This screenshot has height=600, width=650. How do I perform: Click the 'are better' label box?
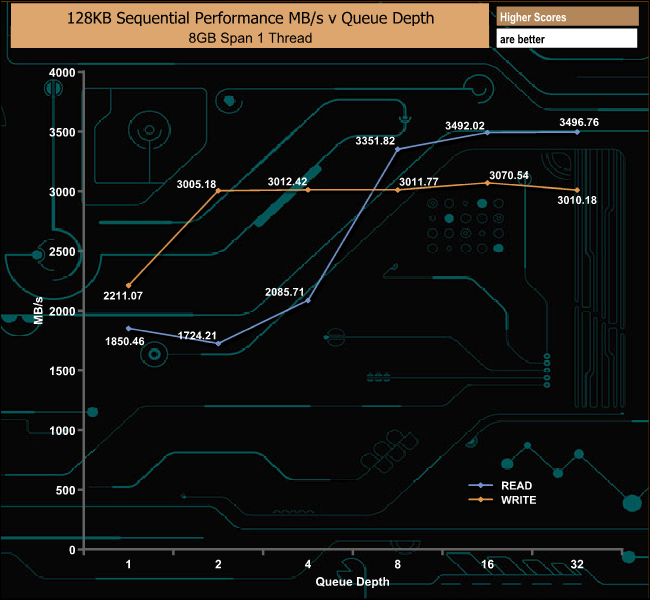[x=567, y=39]
